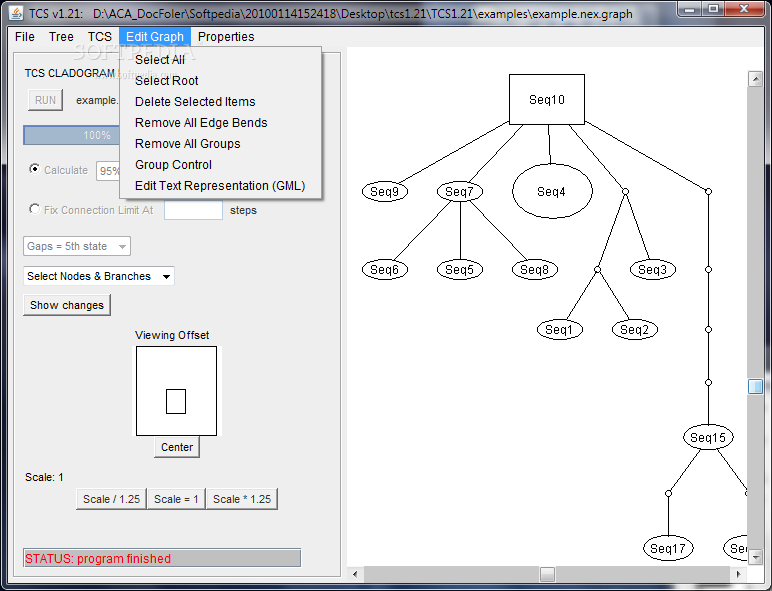
Task: Select the Seq17 node
Action: [668, 548]
